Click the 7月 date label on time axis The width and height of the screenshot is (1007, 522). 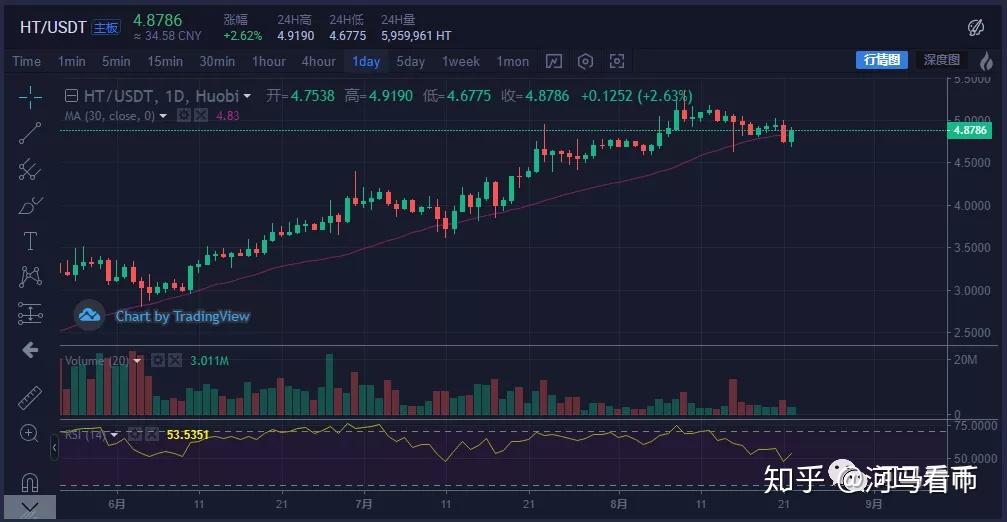(x=363, y=504)
